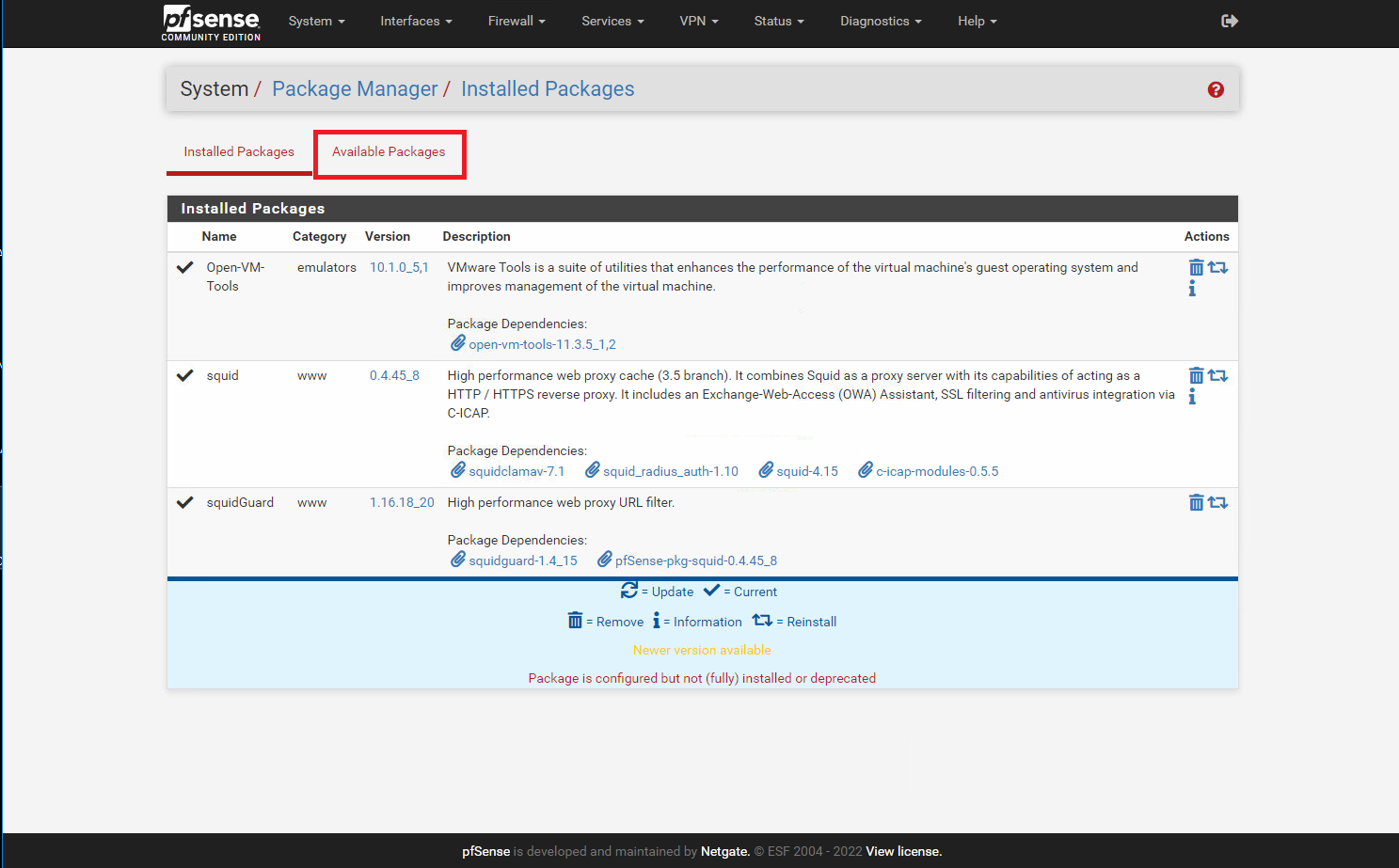Click the Version column header
Screen dimensions: 1399x868
coord(388,237)
